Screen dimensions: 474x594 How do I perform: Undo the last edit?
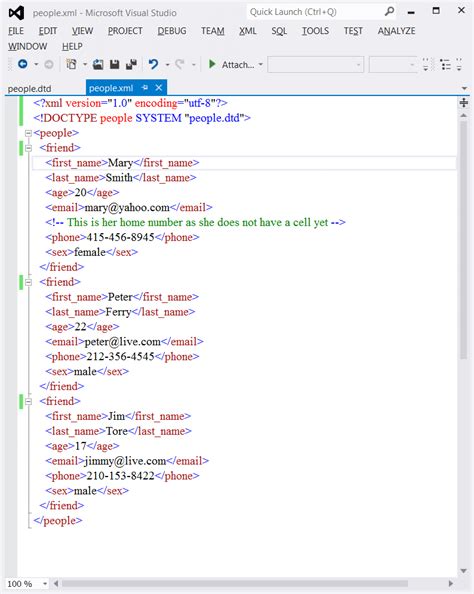[153, 64]
